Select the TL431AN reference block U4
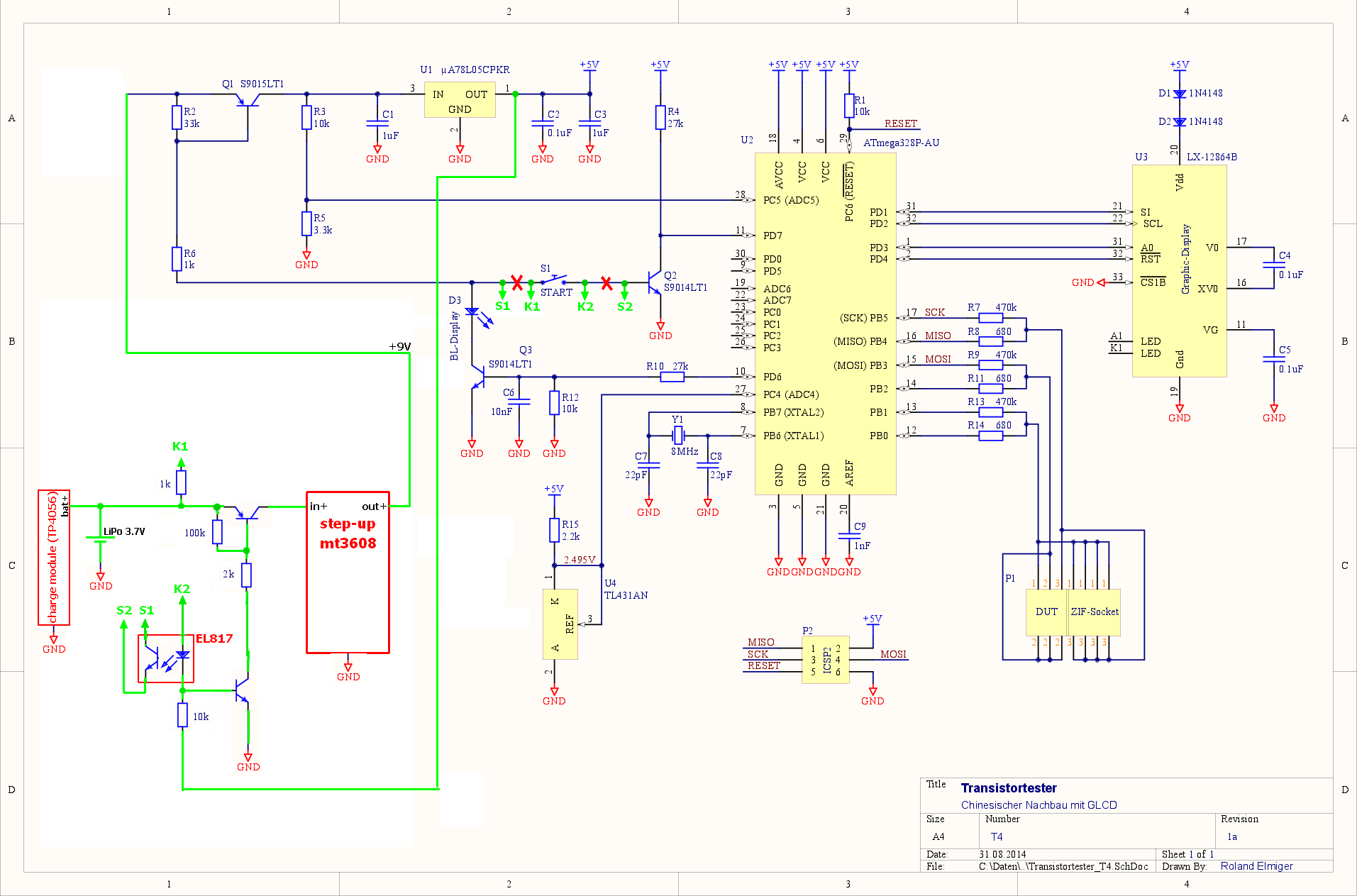 click(x=560, y=624)
